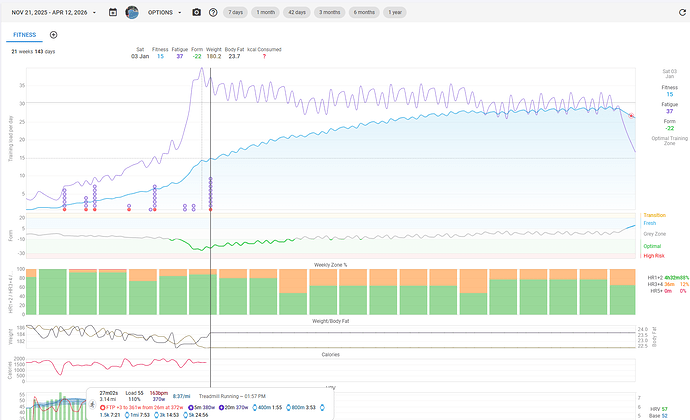Image resolution: width=690 pixels, height=420 pixels.
Task: Add a new chart tab with plus icon
Action: point(54,34)
